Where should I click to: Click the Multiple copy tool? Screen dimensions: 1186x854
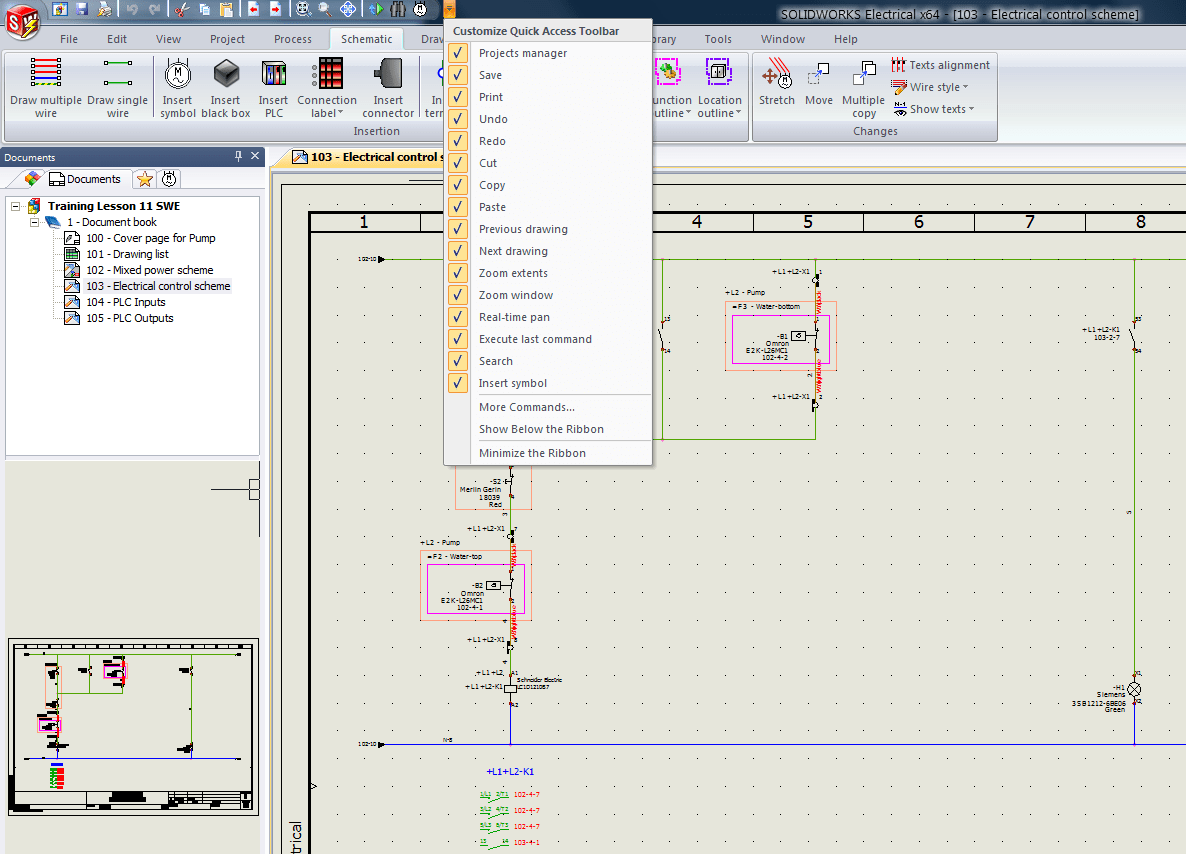point(863,87)
